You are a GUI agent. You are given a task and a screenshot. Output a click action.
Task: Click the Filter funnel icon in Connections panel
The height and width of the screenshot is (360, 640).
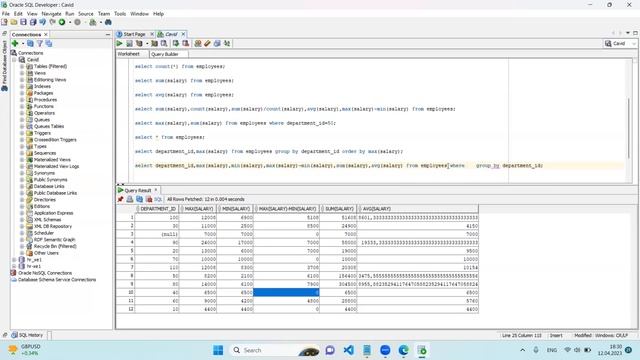(40, 43)
